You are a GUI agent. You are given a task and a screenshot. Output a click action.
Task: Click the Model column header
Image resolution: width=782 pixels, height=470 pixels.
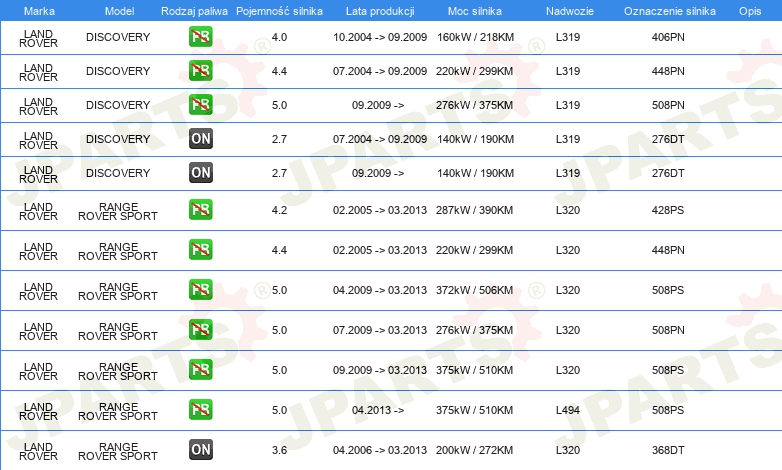click(119, 11)
